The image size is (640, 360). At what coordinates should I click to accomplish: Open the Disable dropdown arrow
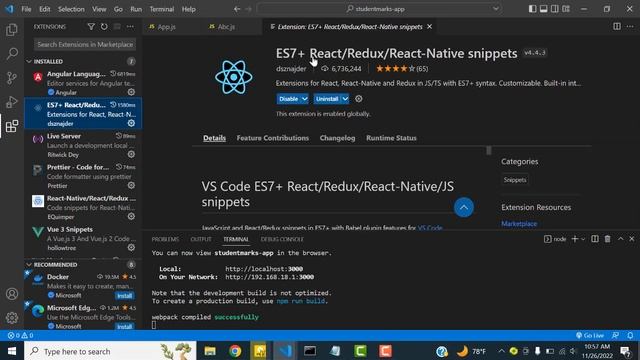click(304, 99)
